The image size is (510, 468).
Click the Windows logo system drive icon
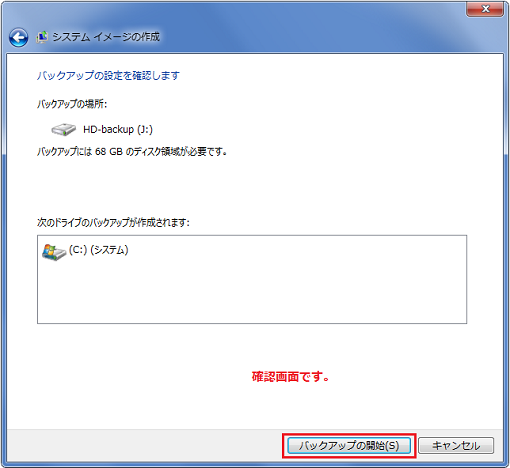pos(54,252)
